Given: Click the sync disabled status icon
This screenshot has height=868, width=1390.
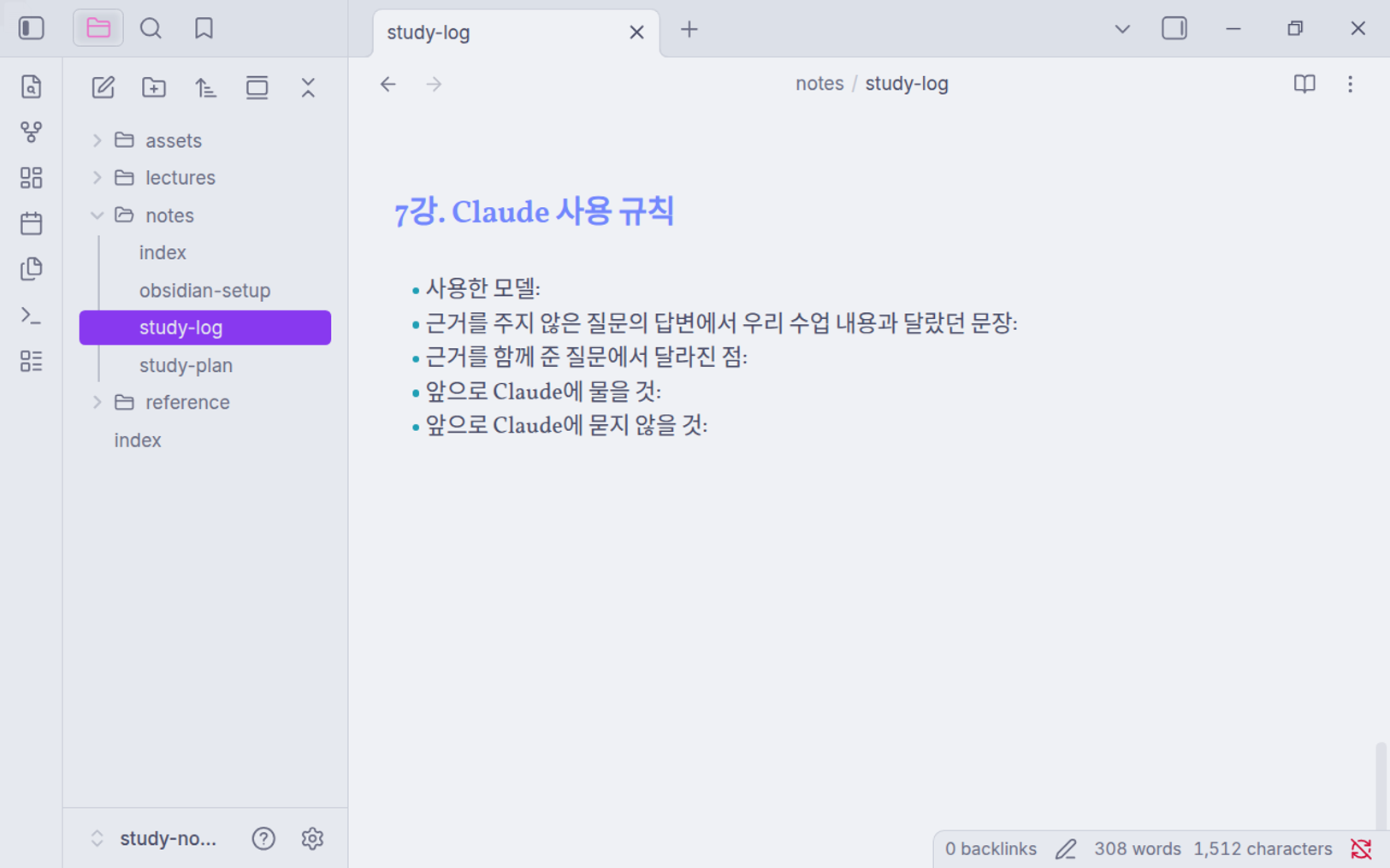Looking at the screenshot, I should click(1361, 848).
